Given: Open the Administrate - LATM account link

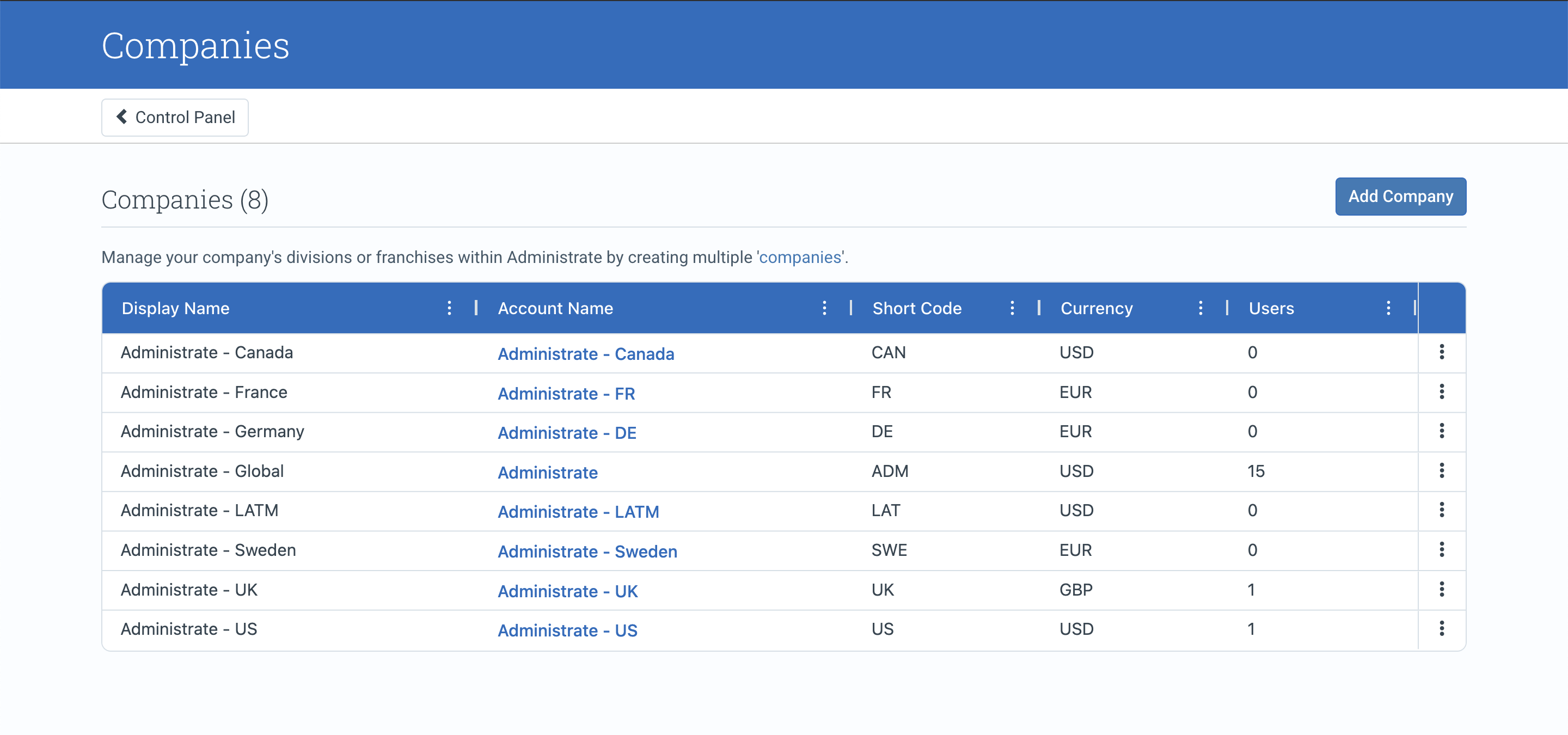Looking at the screenshot, I should (x=578, y=512).
